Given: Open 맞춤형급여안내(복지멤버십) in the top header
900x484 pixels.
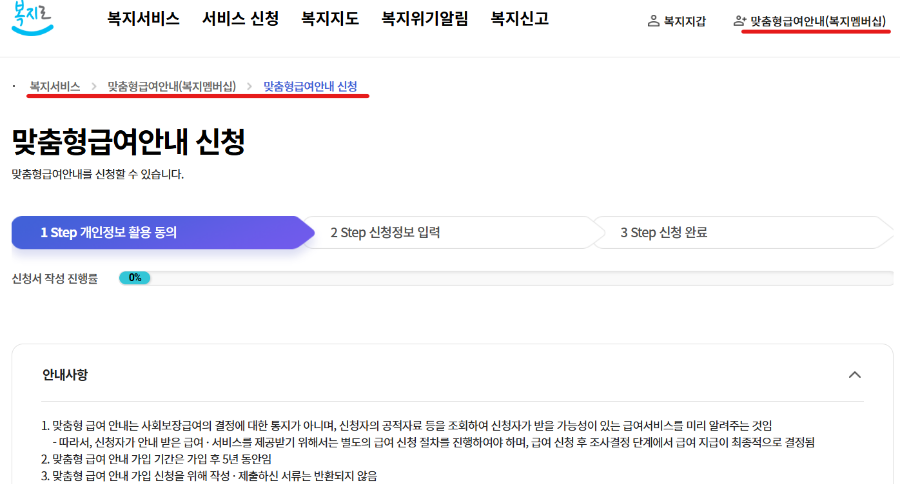Looking at the screenshot, I should point(818,21).
